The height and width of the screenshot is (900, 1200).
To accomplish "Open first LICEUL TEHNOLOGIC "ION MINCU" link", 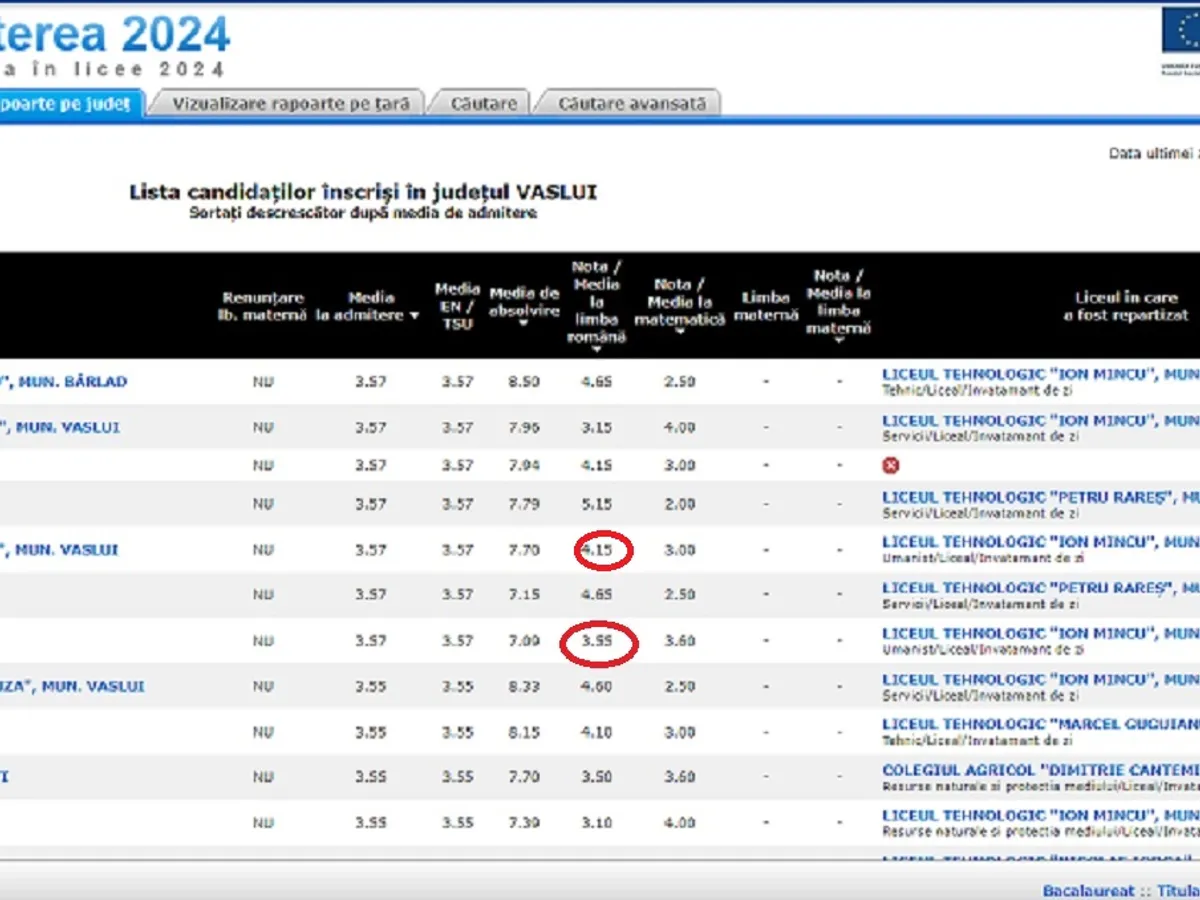I will tap(1040, 375).
